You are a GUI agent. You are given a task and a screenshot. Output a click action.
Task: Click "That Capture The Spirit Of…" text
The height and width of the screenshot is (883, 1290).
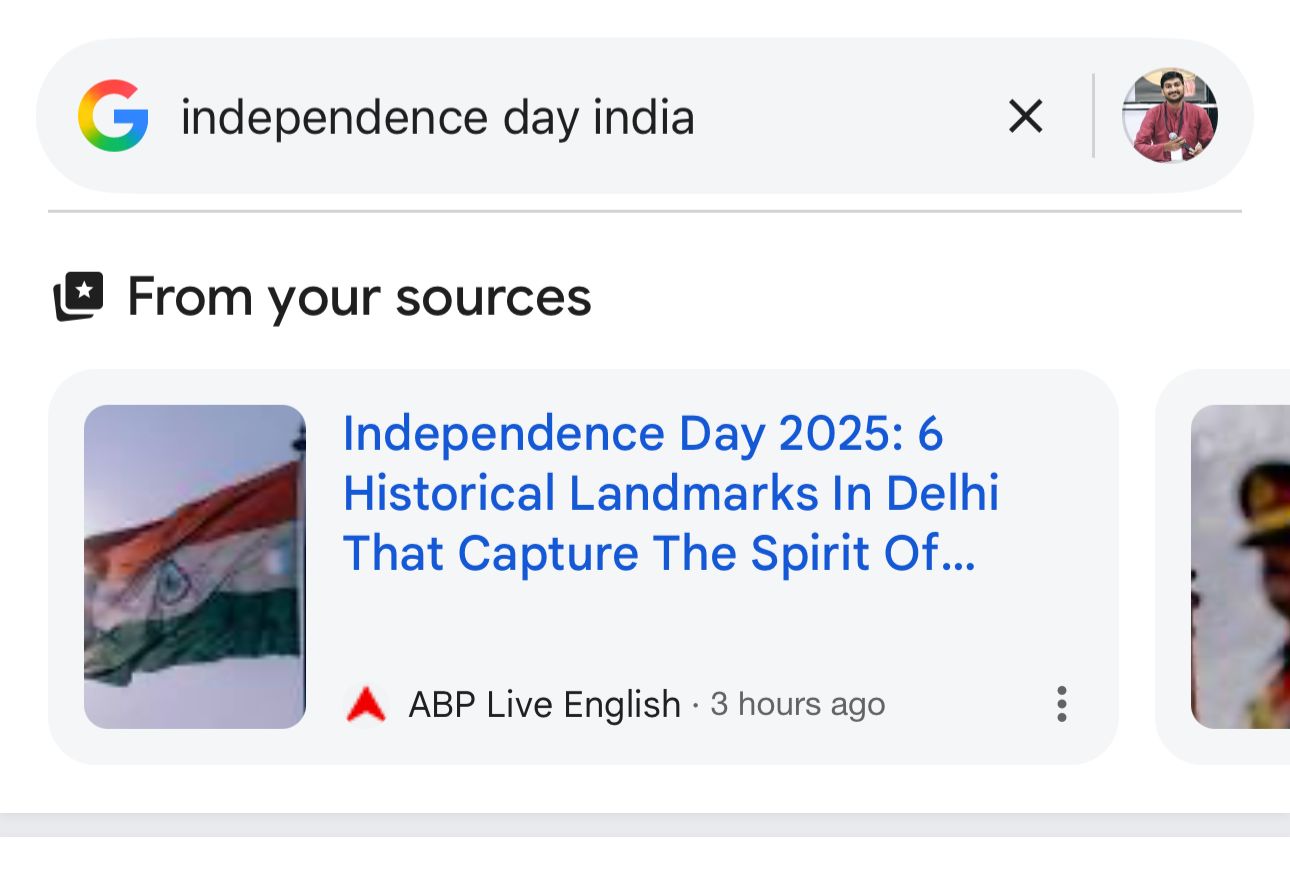point(659,554)
